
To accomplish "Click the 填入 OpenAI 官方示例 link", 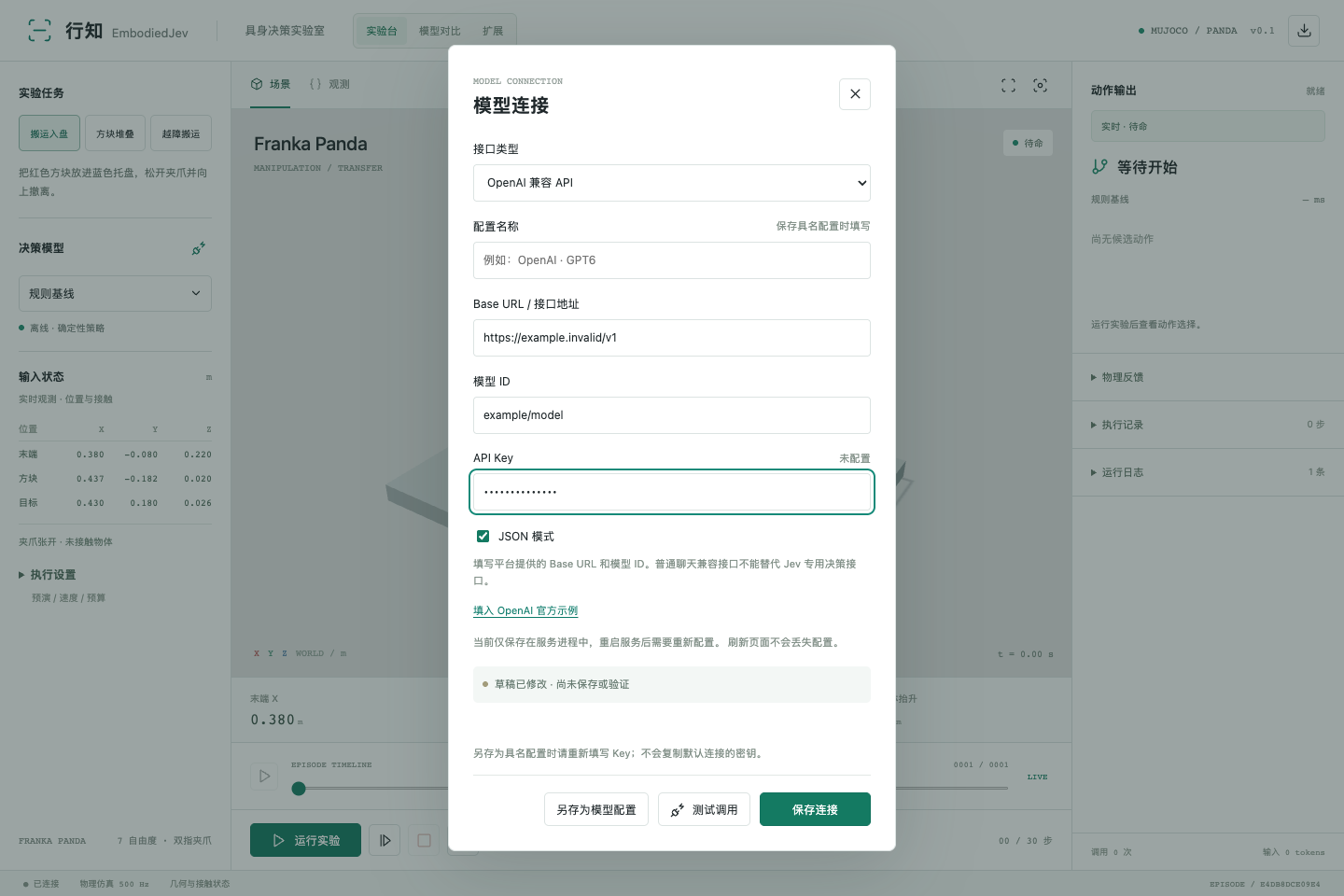I will tap(525, 610).
